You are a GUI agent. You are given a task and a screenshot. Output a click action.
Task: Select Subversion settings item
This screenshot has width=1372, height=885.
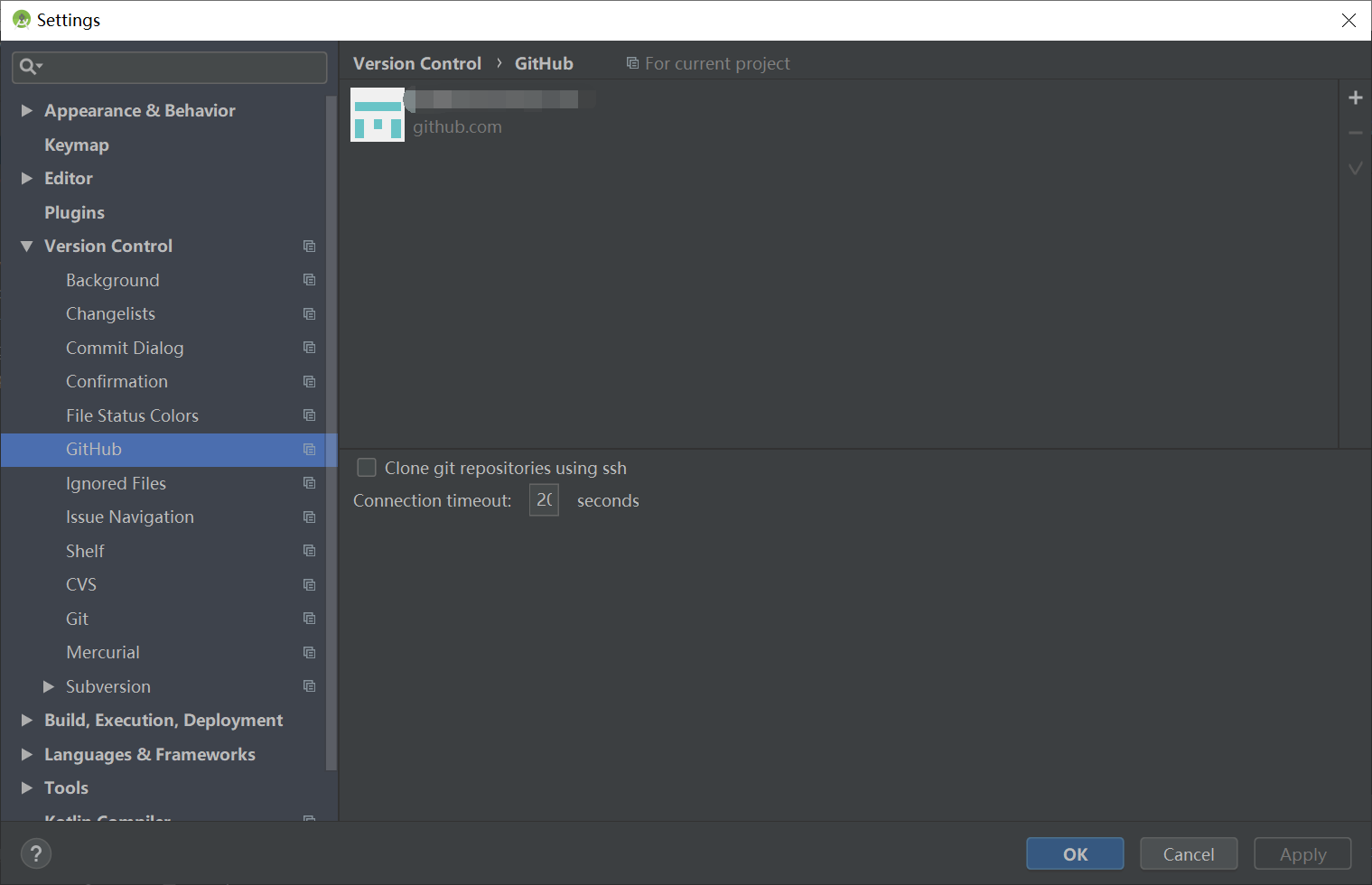tap(108, 686)
